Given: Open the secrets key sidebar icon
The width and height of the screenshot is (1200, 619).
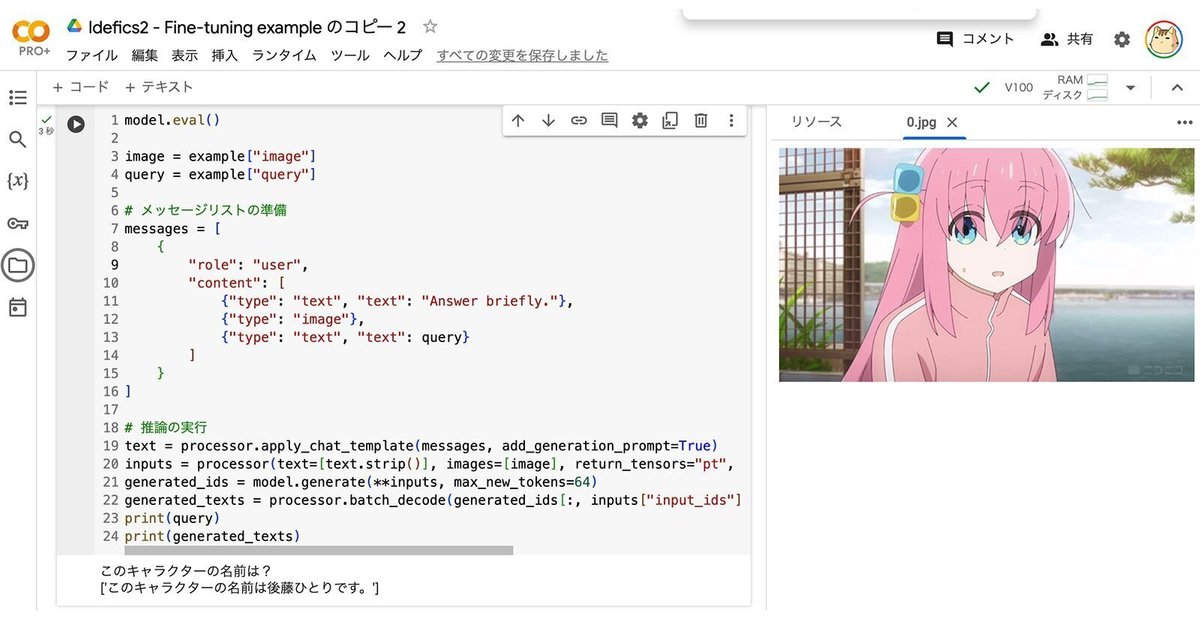Looking at the screenshot, I should click(17, 223).
